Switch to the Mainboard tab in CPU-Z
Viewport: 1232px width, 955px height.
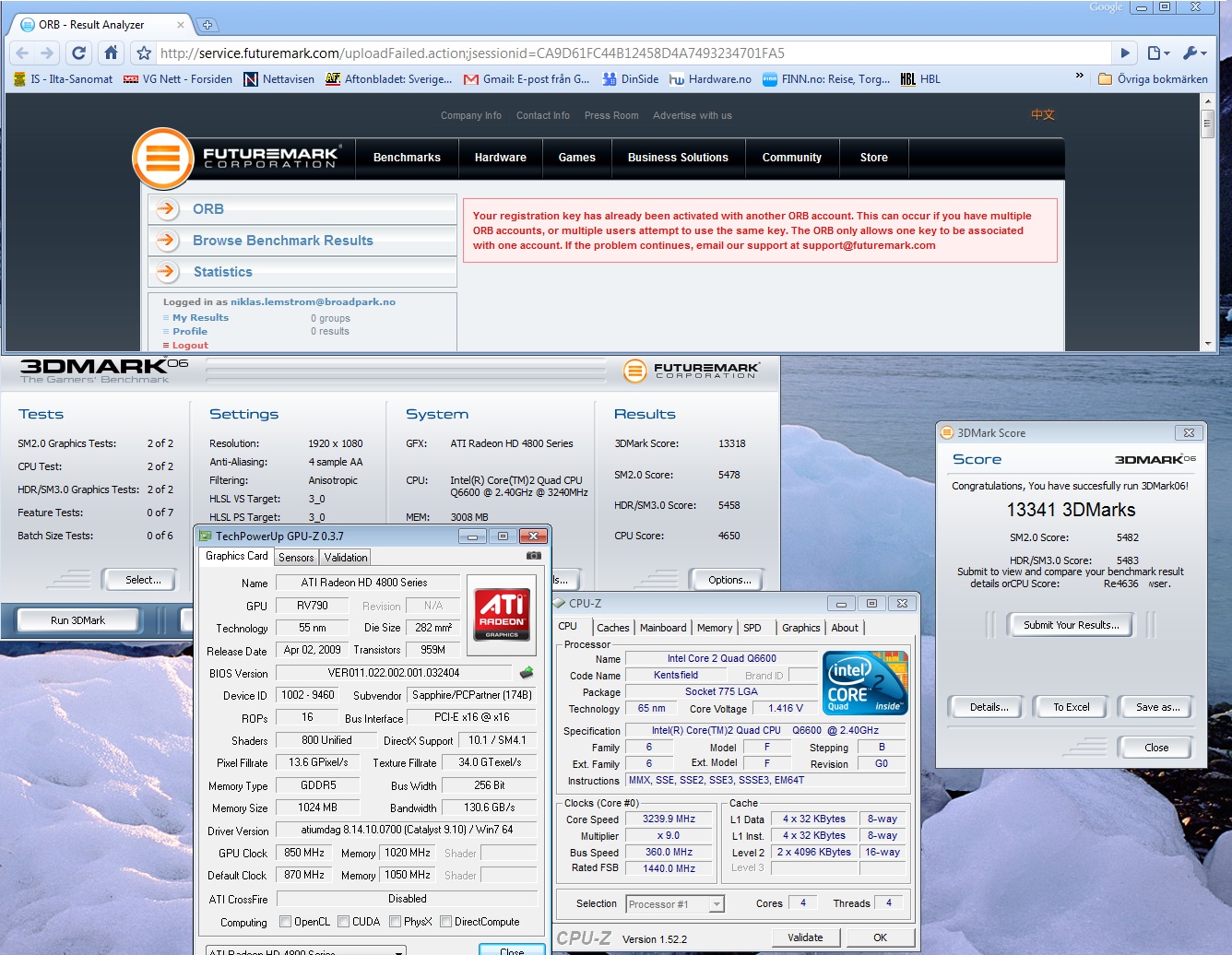[663, 628]
